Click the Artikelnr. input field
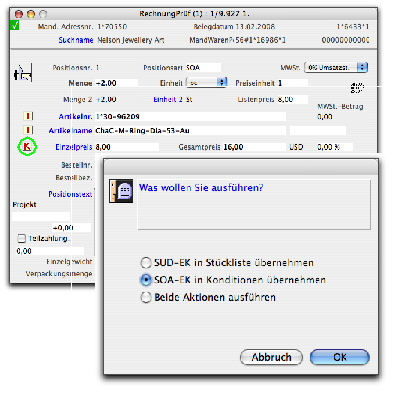The width and height of the screenshot is (399, 393). (190, 117)
